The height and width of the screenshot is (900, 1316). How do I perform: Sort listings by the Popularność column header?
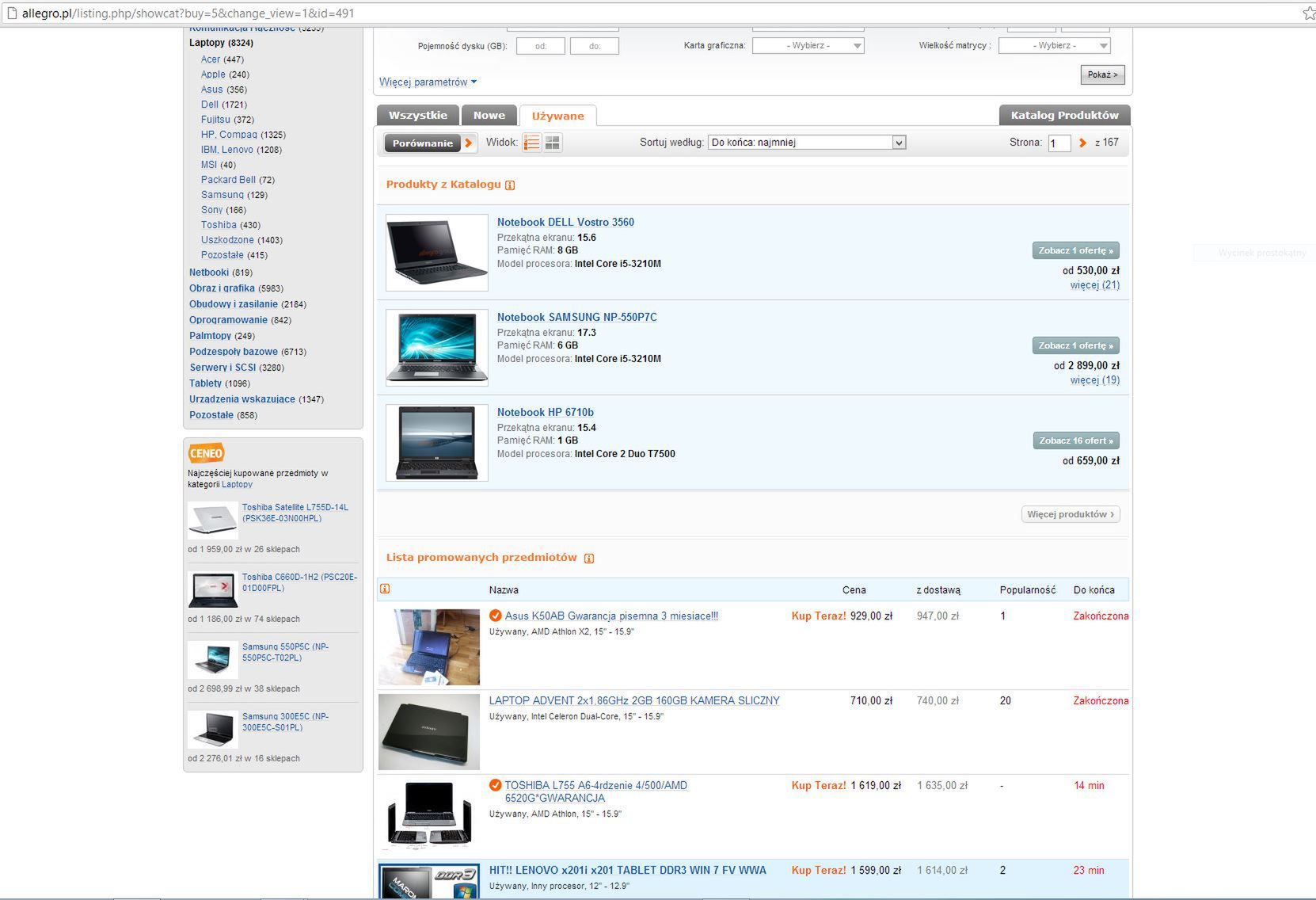1028,590
